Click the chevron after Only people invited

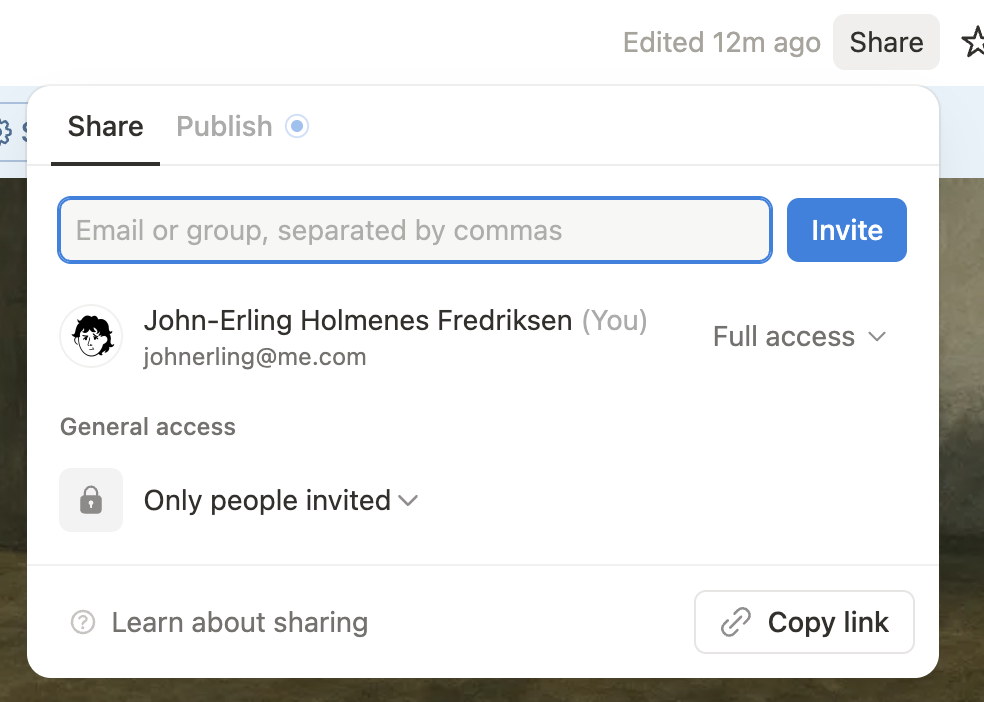click(x=408, y=500)
